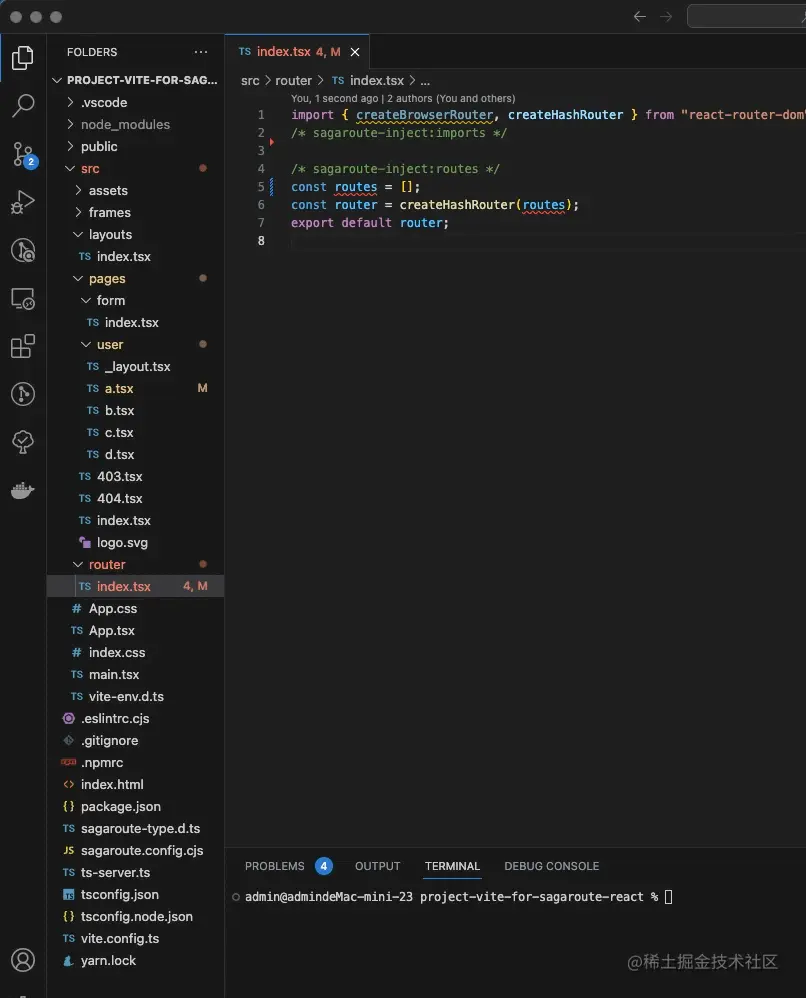
Task: Switch to the Terminal panel tab
Action: (452, 866)
